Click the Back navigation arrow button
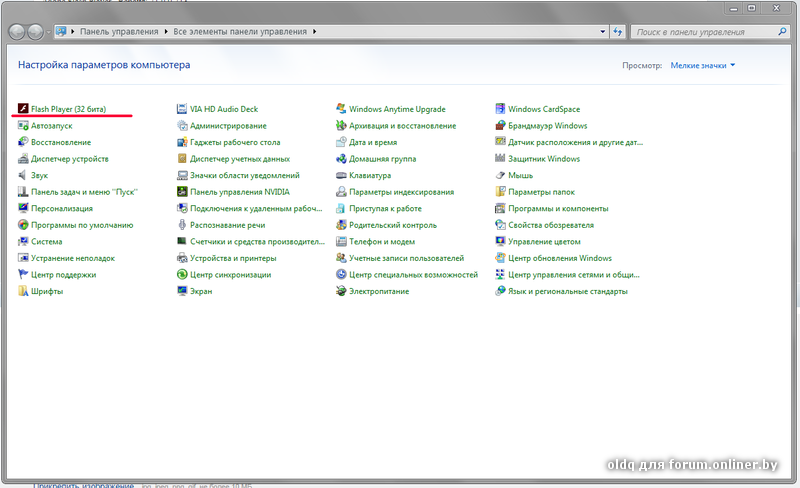 (x=17, y=32)
